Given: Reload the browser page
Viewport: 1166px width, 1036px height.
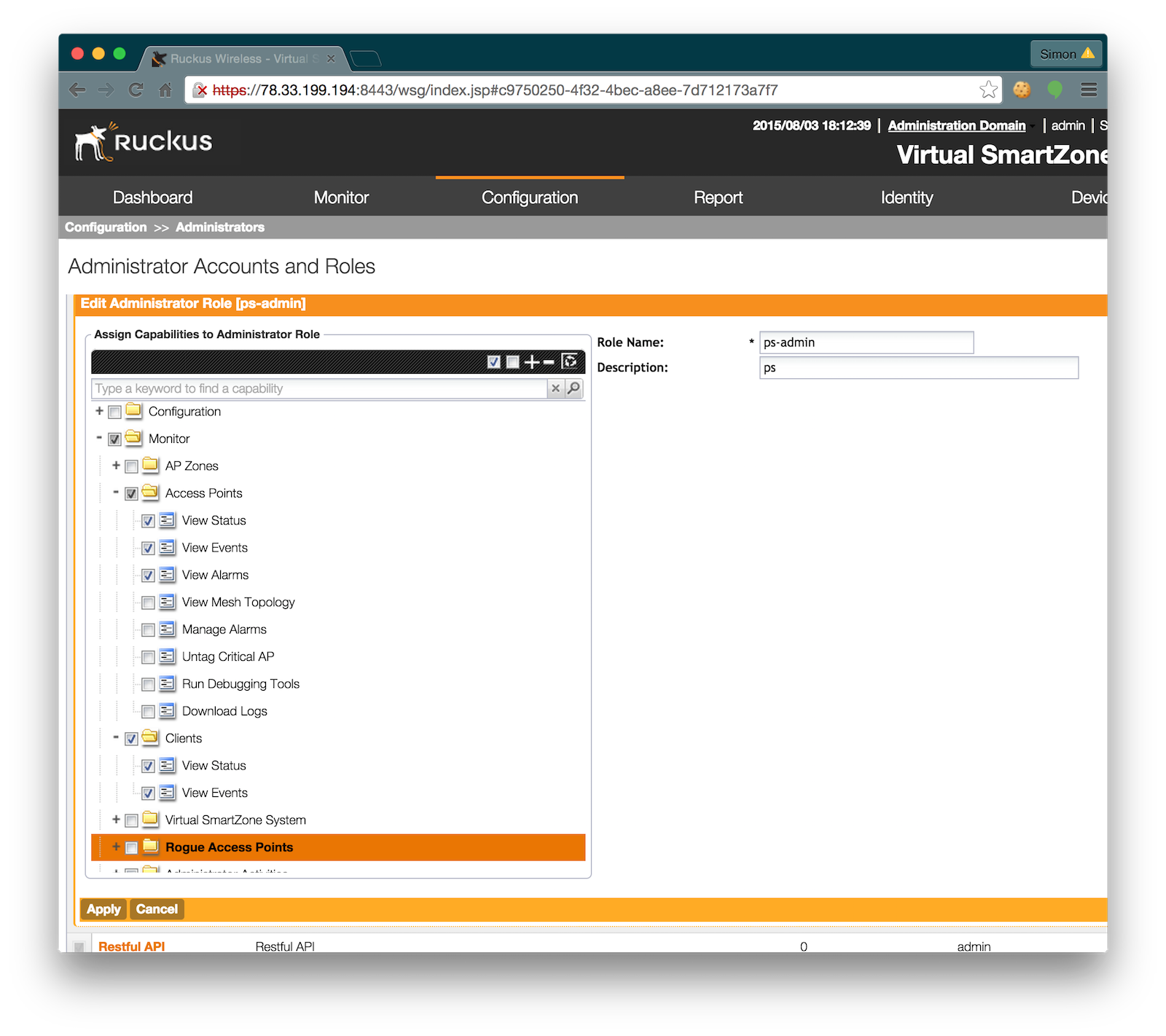Looking at the screenshot, I should [x=136, y=90].
